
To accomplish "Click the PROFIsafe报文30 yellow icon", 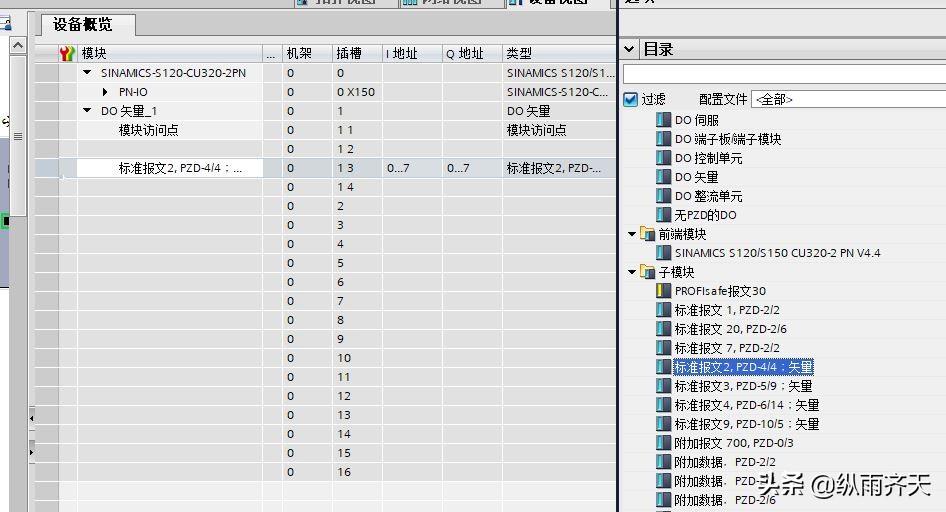I will (x=663, y=291).
